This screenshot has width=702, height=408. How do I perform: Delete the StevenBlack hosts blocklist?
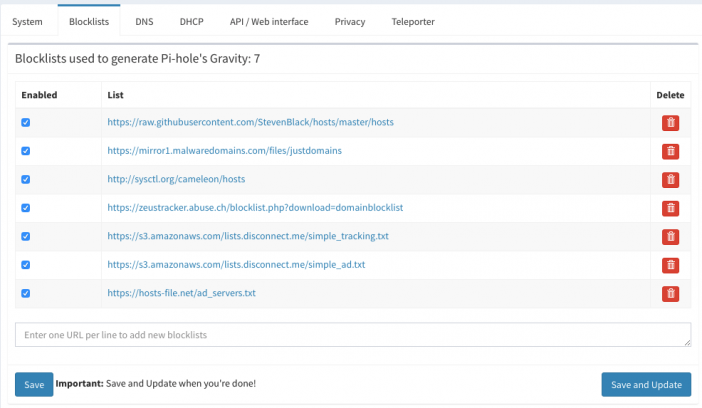coord(670,123)
